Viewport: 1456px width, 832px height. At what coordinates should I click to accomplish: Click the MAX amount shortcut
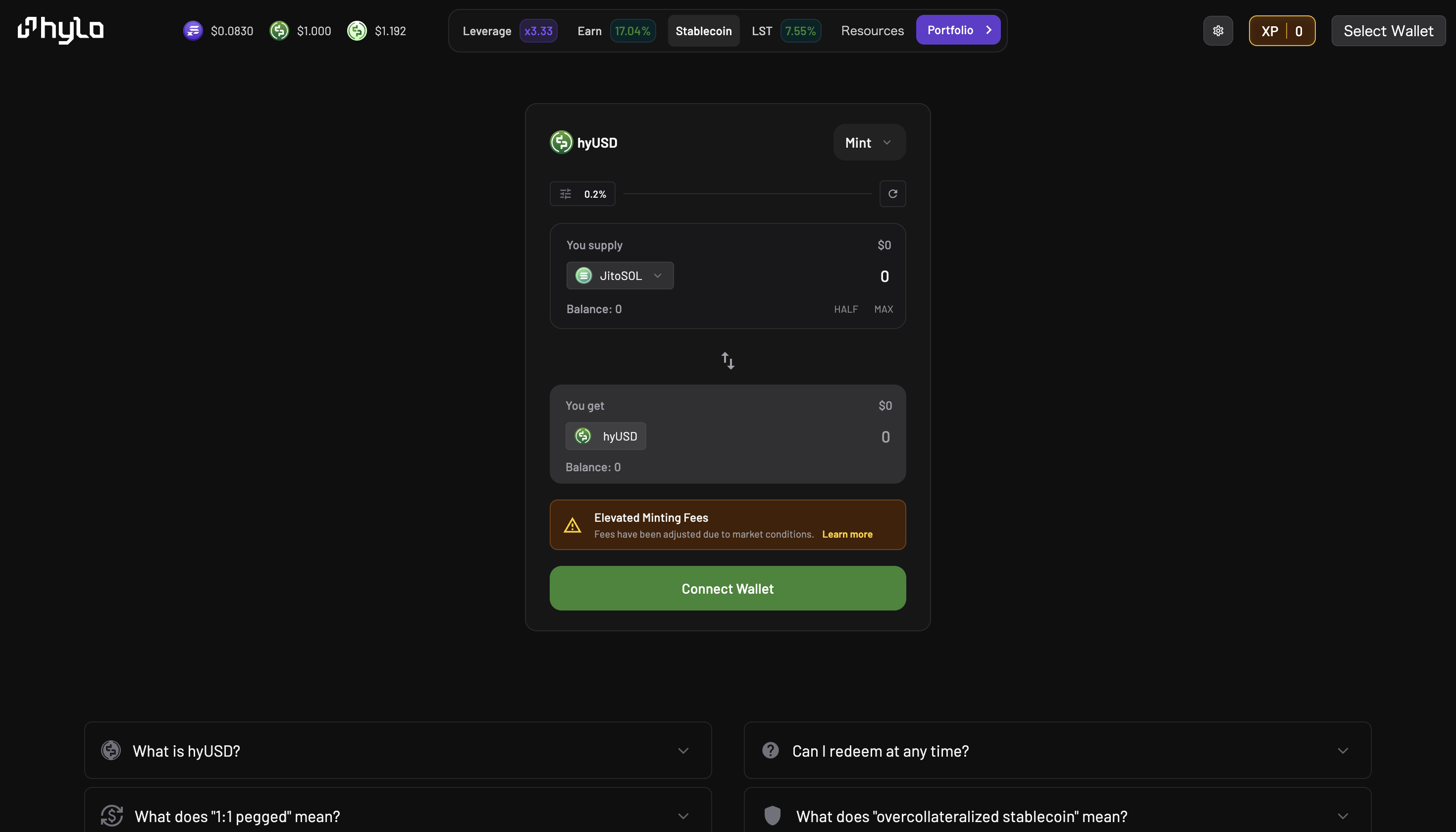[x=884, y=309]
